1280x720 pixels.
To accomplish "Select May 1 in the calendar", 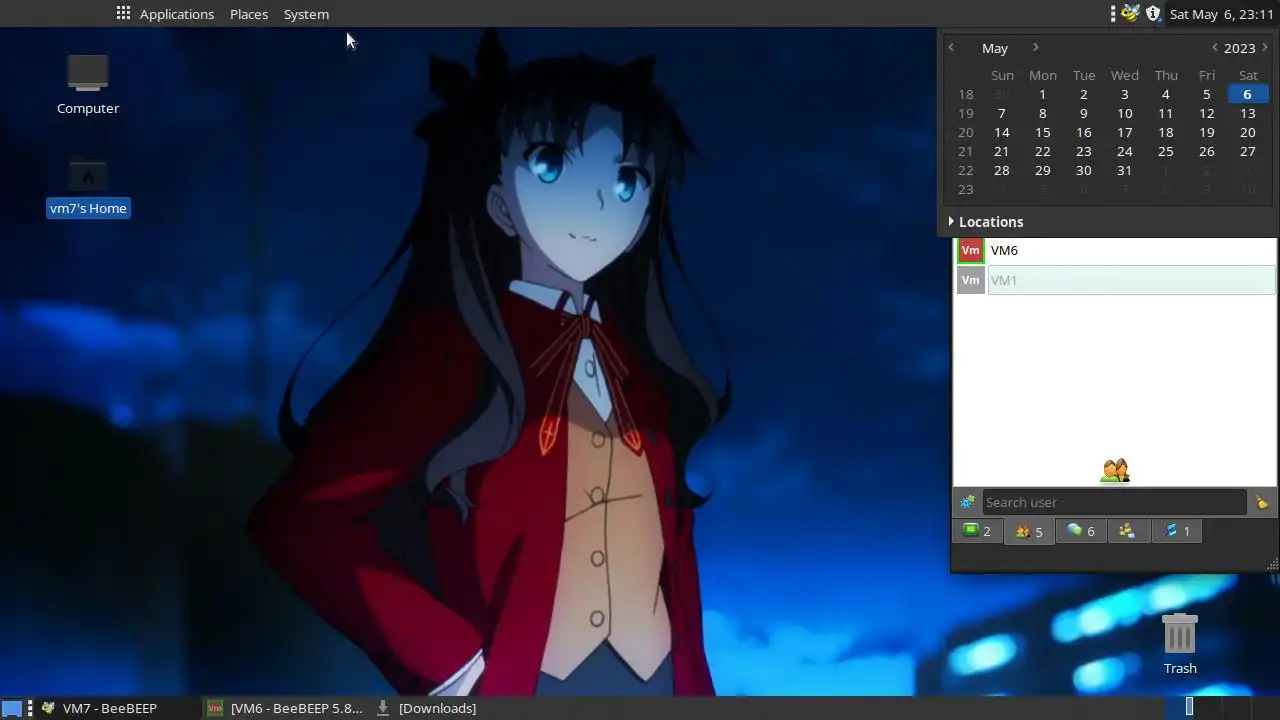I will (1042, 94).
